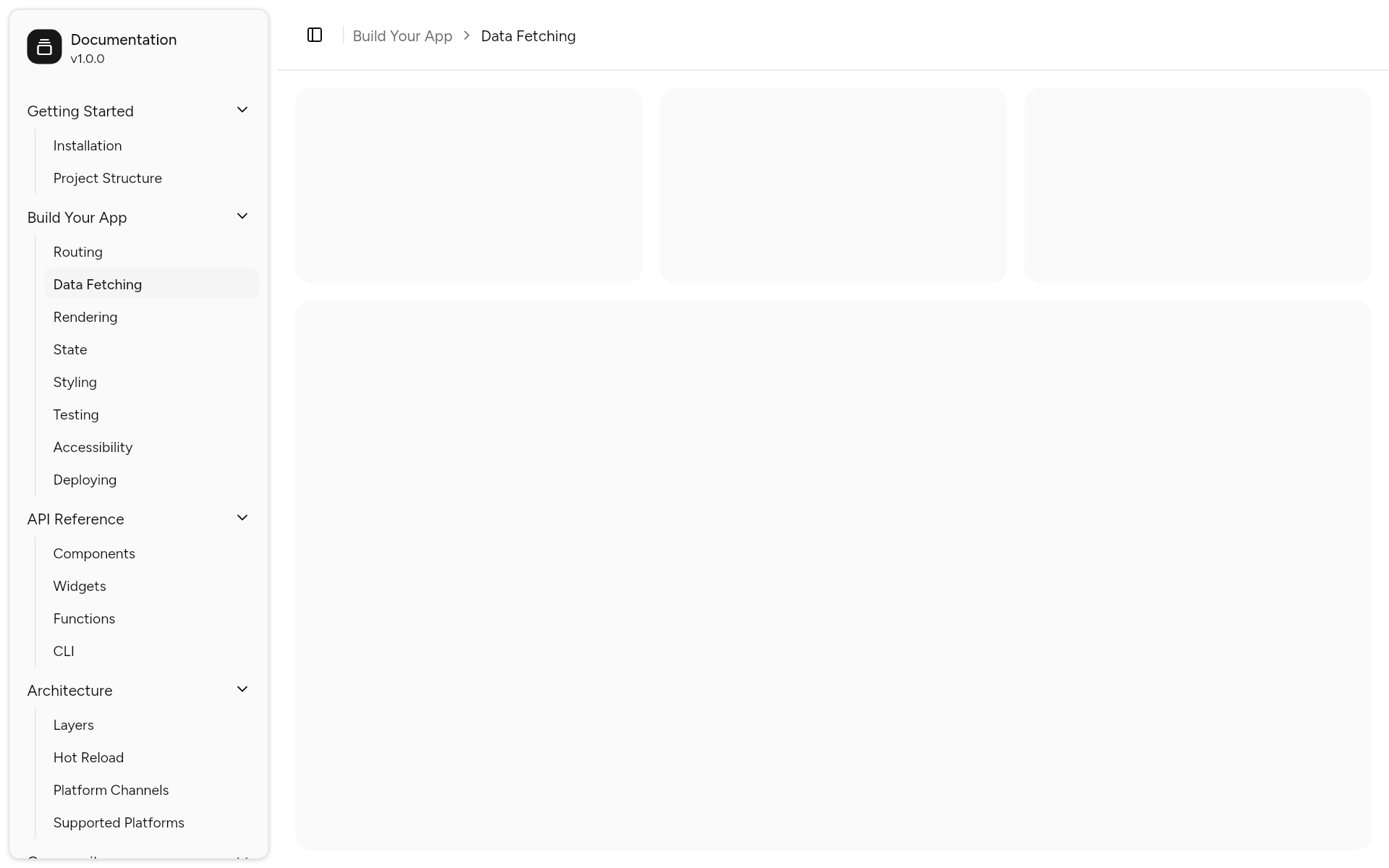1389x868 pixels.
Task: Collapse the API Reference chevron
Action: [x=242, y=518]
